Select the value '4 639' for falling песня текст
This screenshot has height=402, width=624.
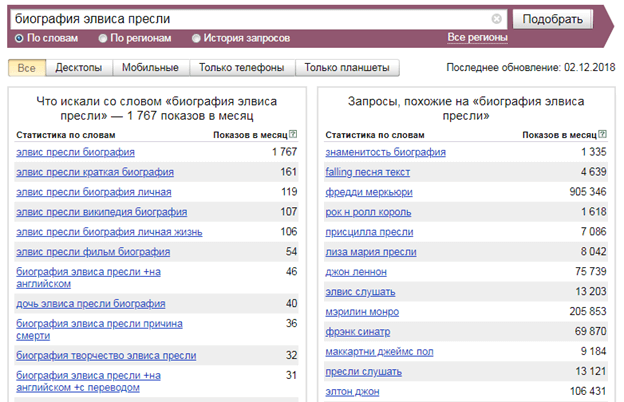pos(593,172)
